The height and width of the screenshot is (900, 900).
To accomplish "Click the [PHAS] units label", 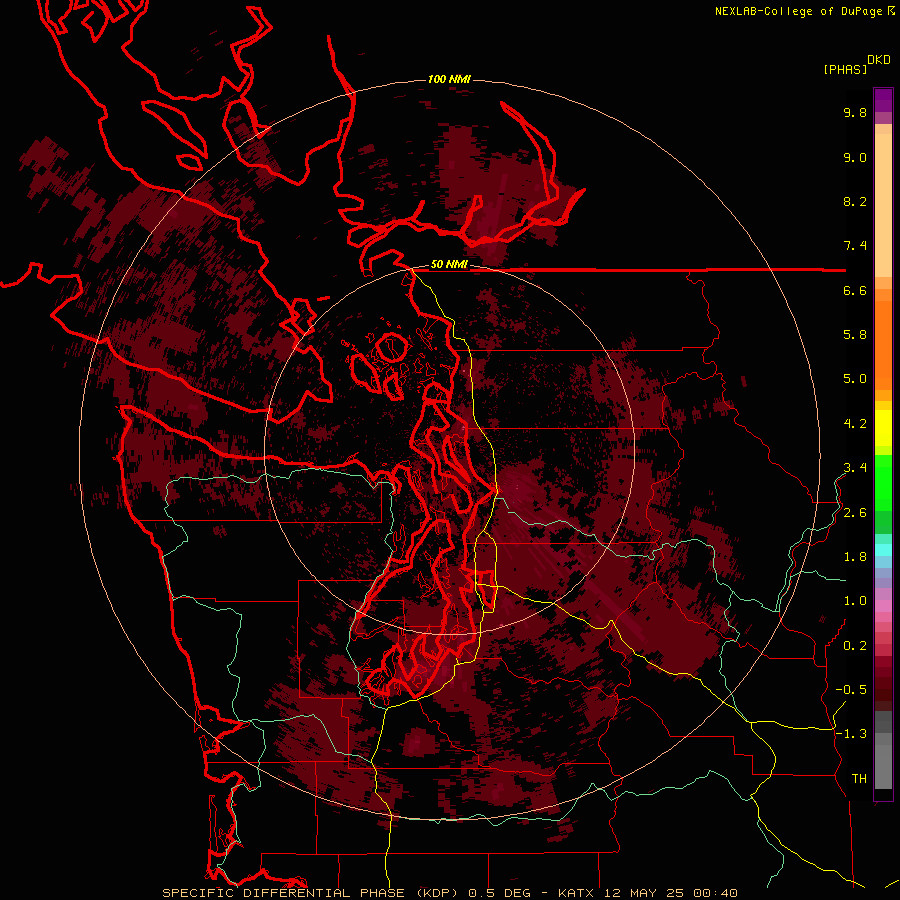I will (845, 69).
